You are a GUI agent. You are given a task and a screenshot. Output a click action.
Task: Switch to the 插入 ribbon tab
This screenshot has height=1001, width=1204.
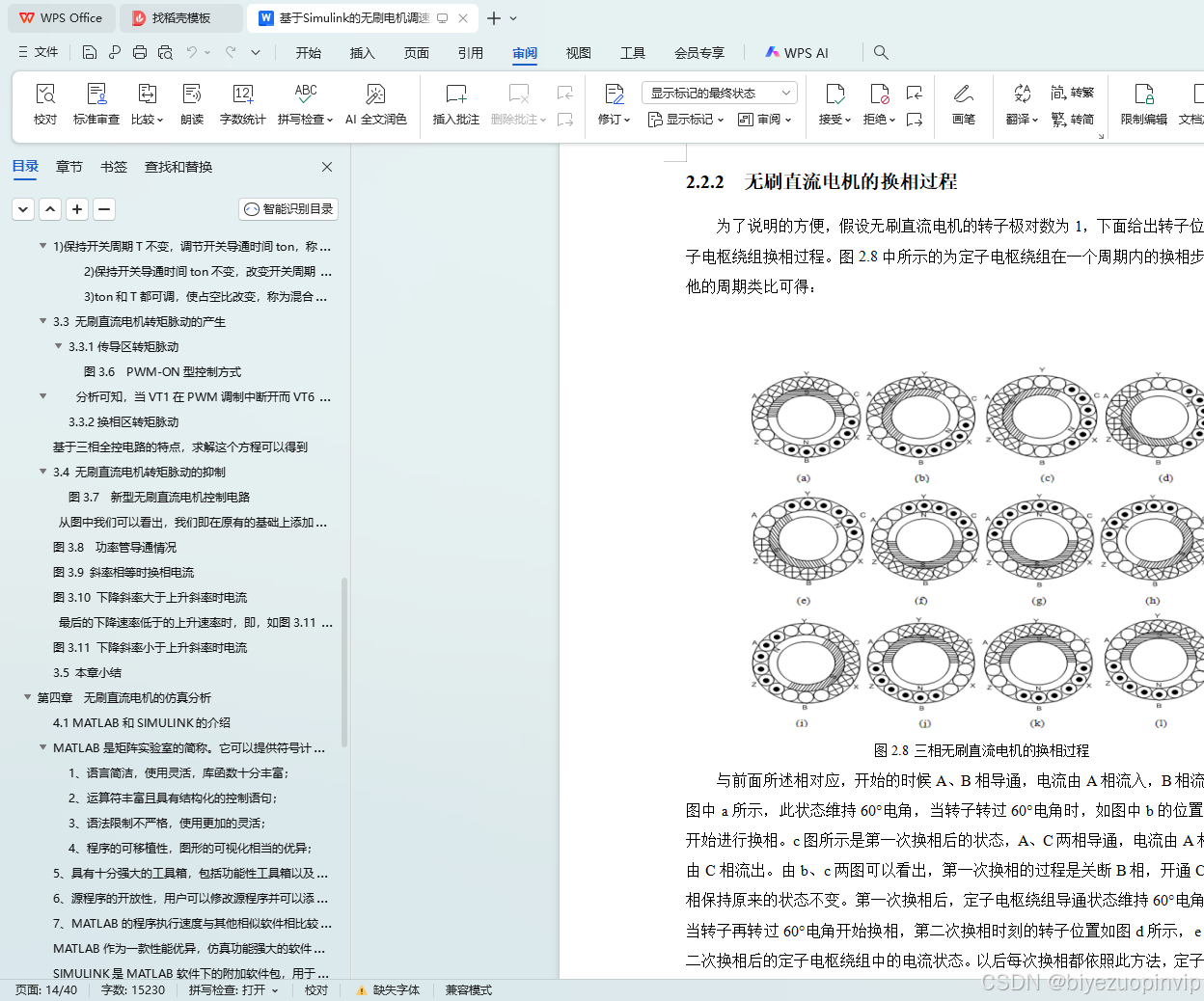tap(363, 53)
